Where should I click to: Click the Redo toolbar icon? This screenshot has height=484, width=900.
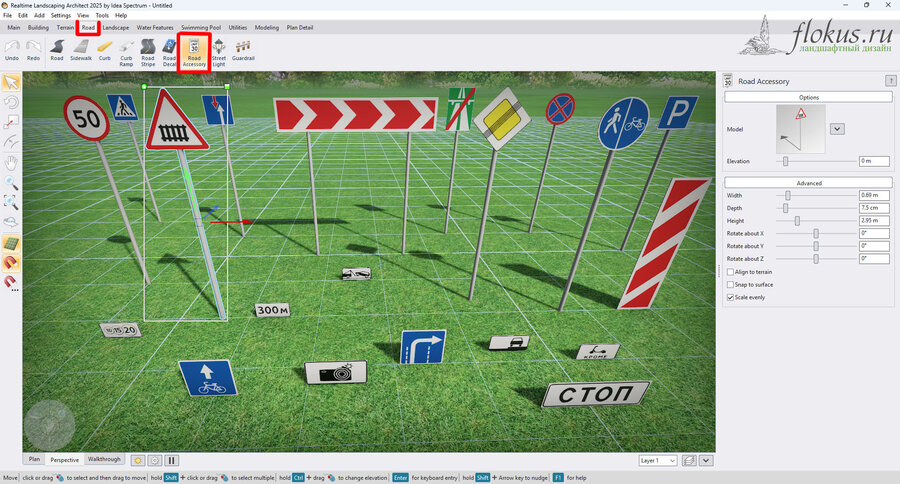(x=33, y=51)
